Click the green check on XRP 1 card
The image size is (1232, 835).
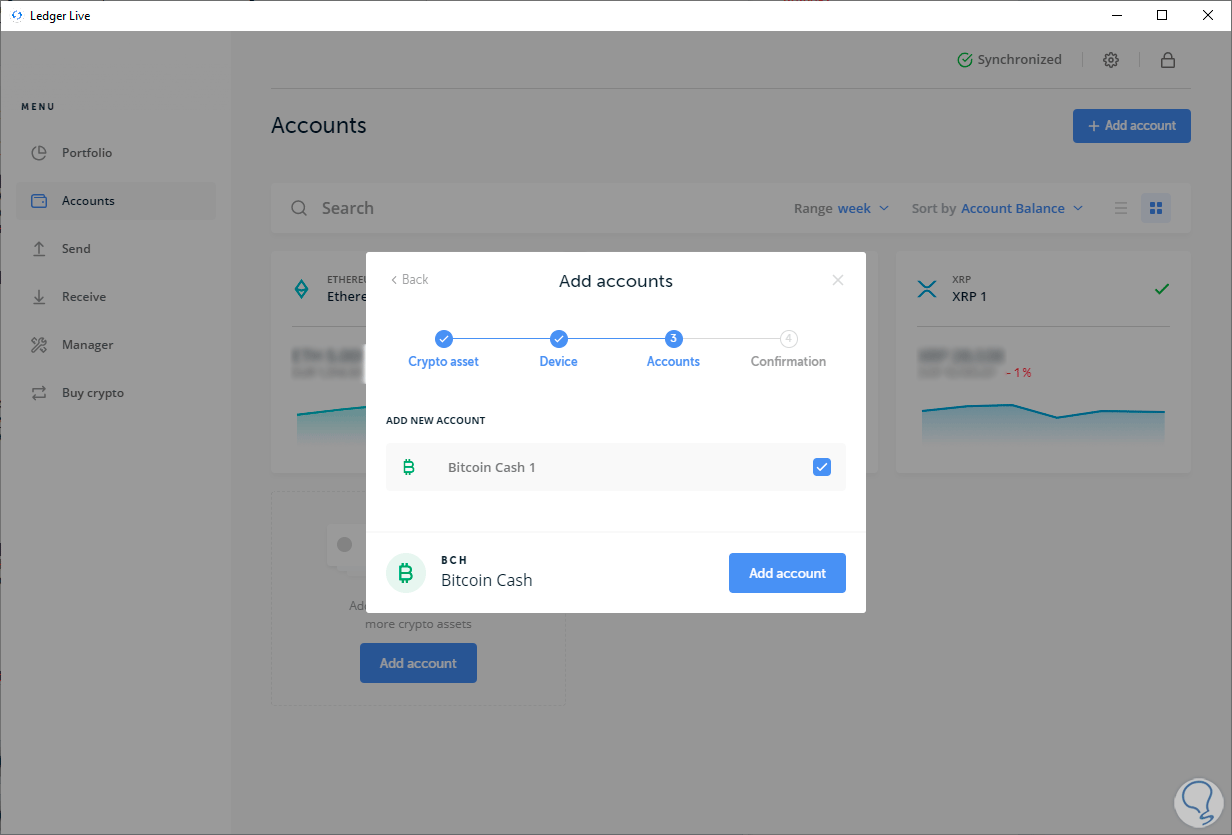tap(1161, 289)
